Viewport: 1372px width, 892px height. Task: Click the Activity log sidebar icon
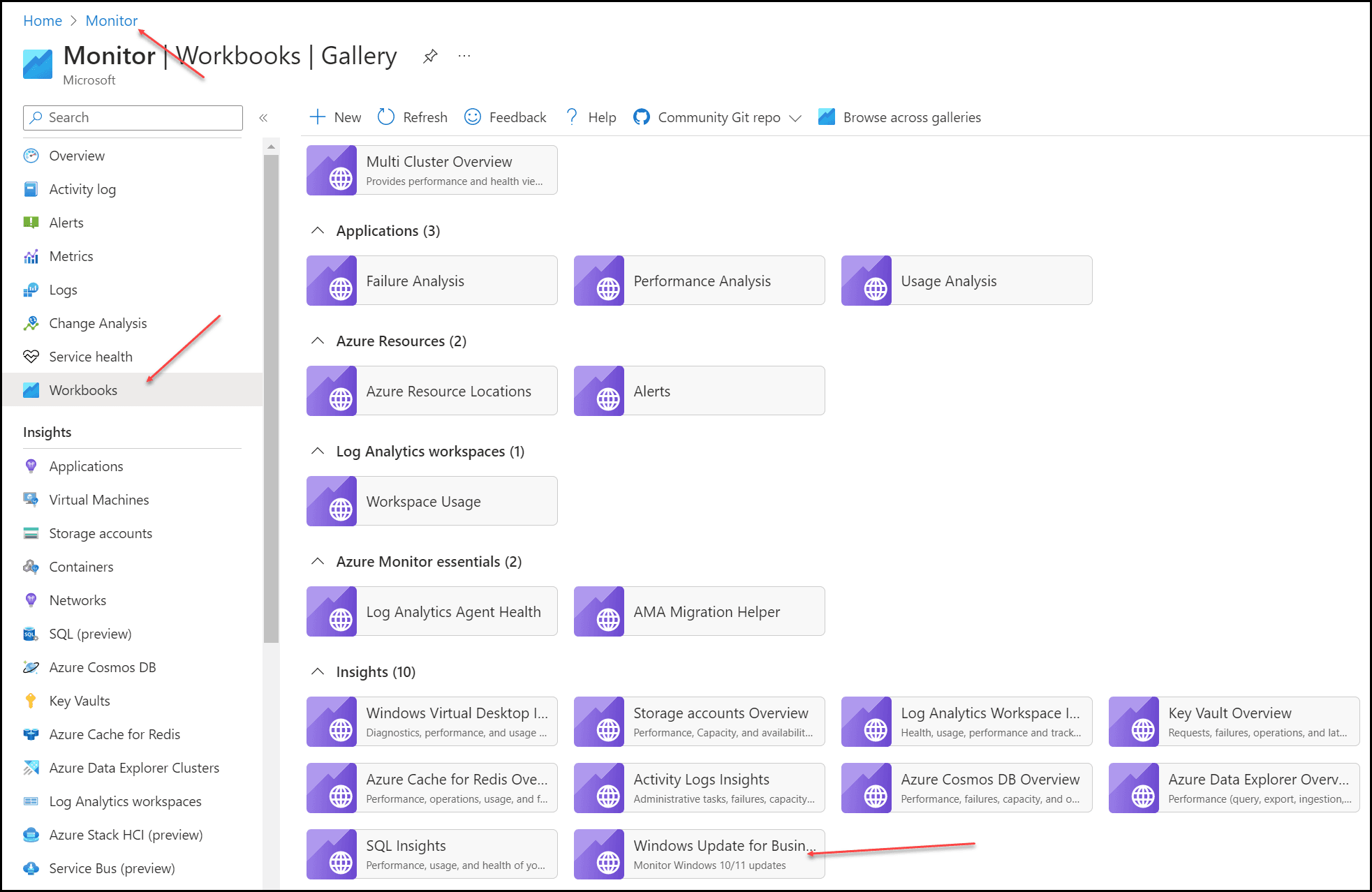pyautogui.click(x=31, y=188)
